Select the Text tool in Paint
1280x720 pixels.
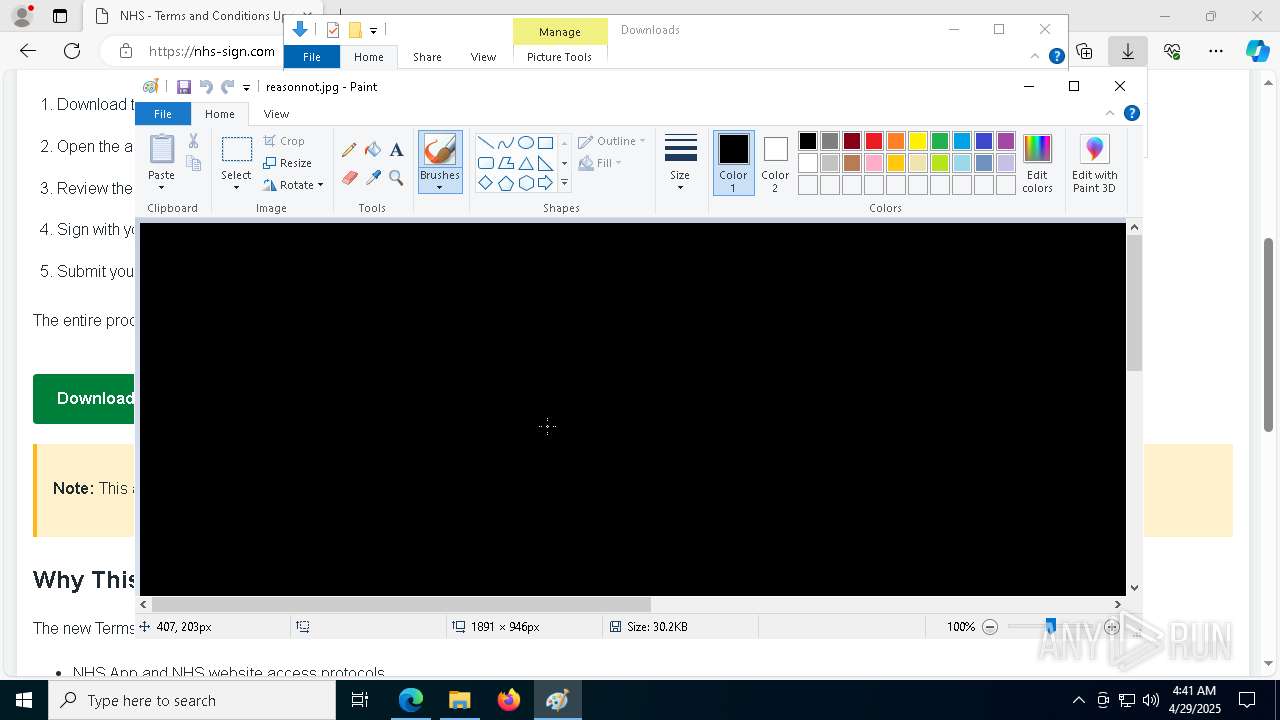click(396, 150)
